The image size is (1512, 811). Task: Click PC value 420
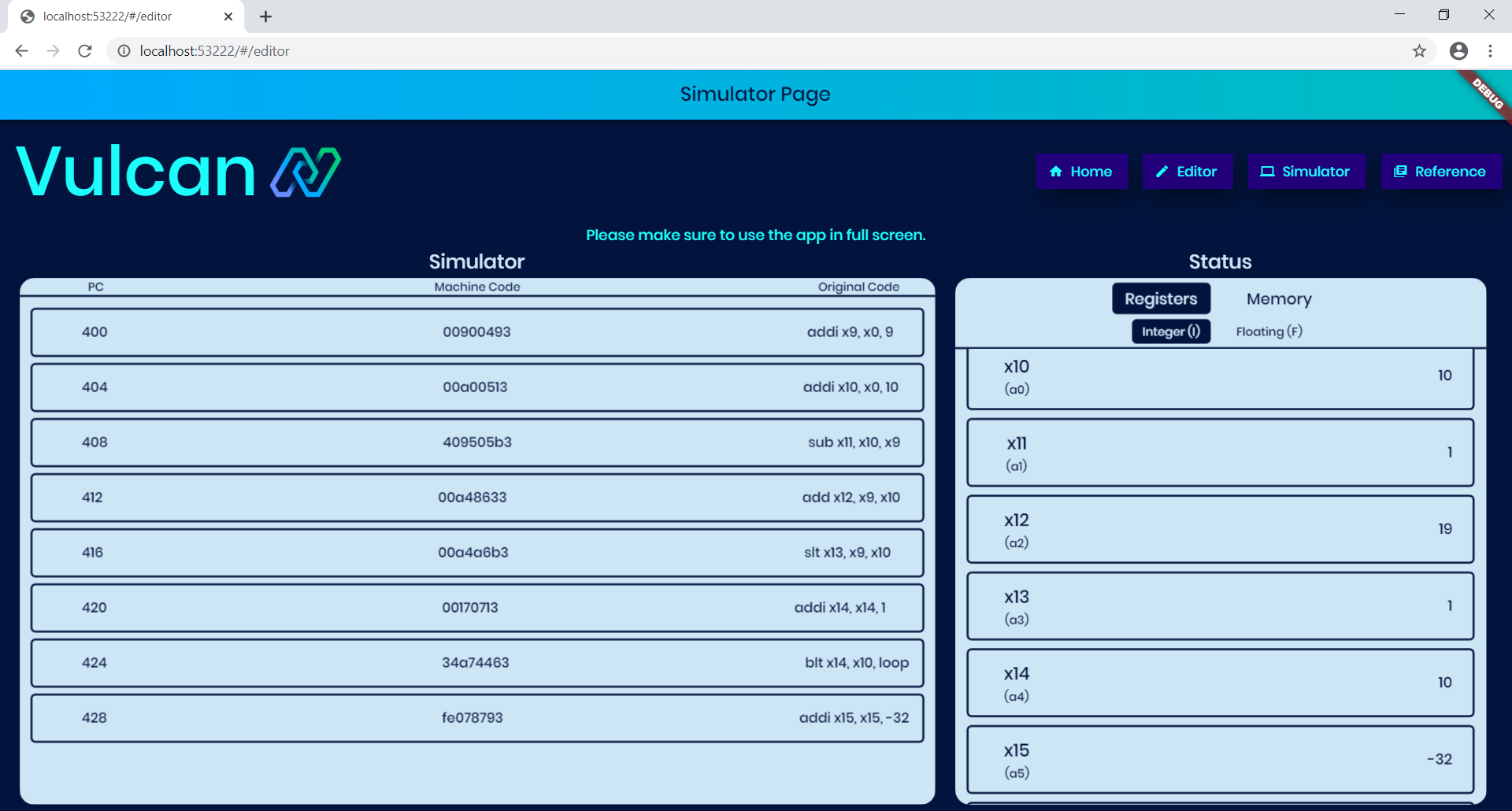pyautogui.click(x=94, y=608)
